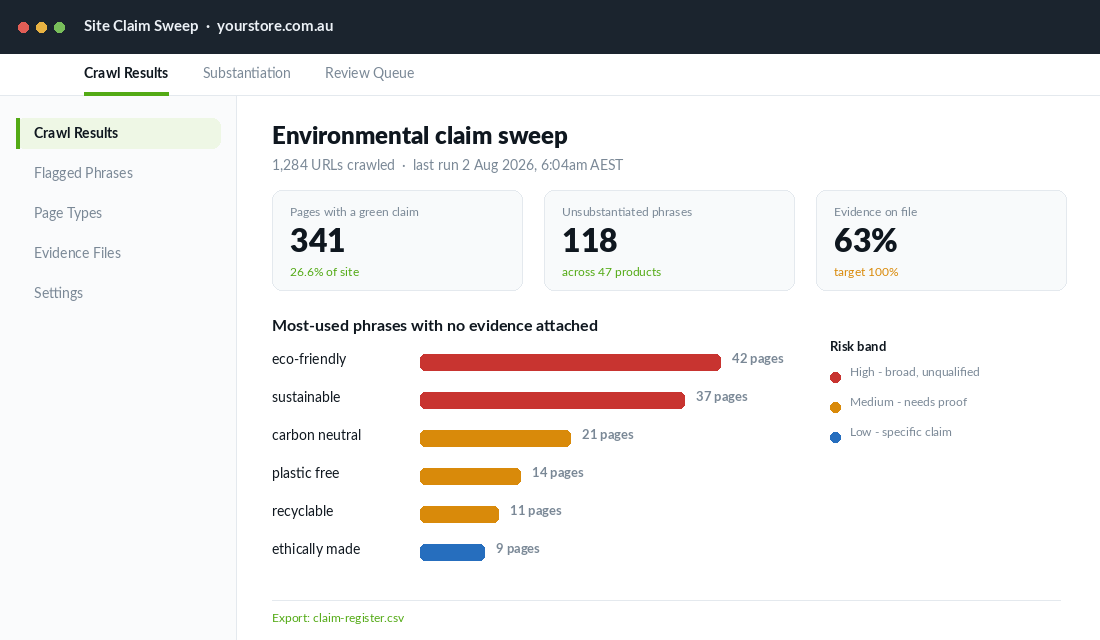Click the 'Risk band' legend heading
Image resolution: width=1100 pixels, height=640 pixels.
(858, 347)
